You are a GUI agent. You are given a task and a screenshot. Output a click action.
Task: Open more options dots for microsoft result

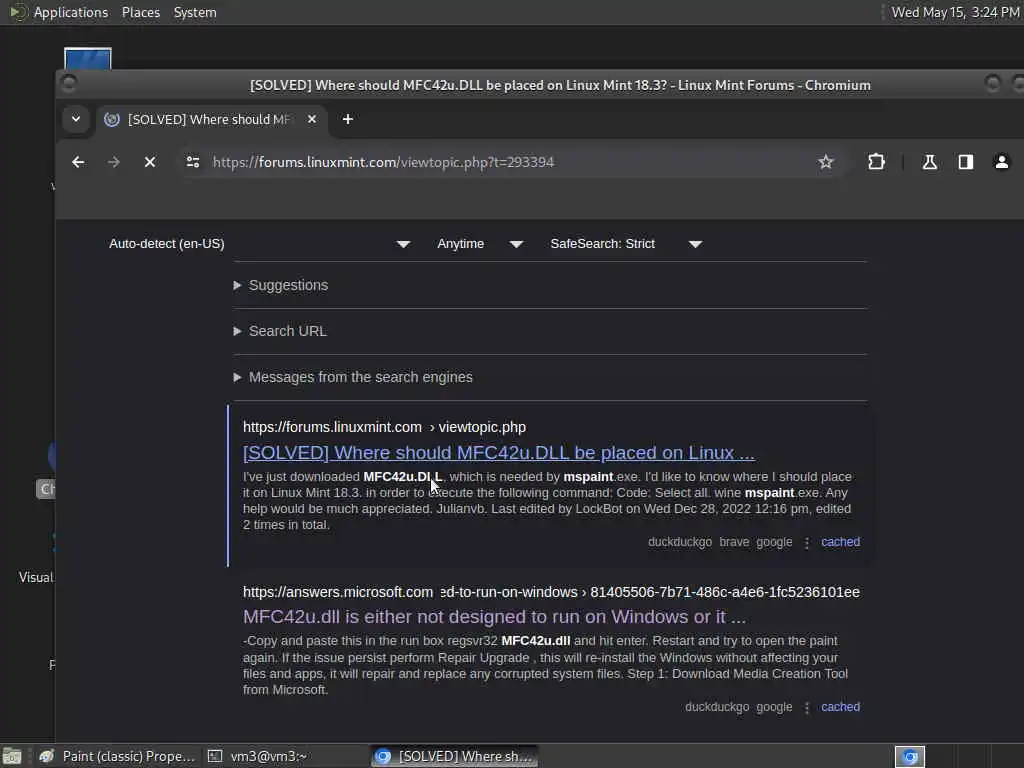point(807,707)
